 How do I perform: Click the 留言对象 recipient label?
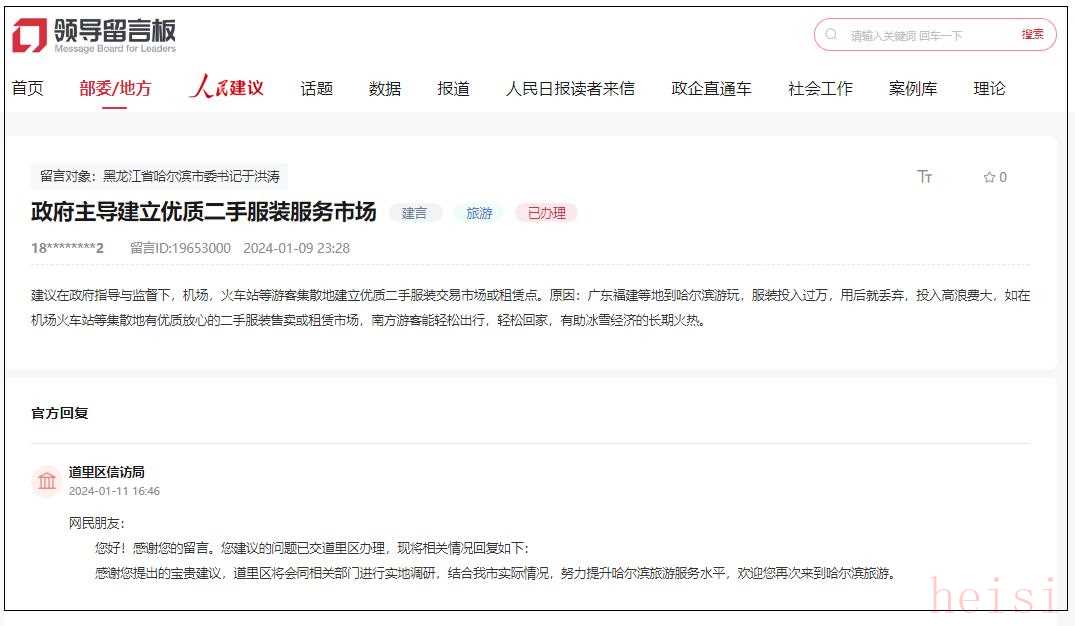click(x=160, y=176)
